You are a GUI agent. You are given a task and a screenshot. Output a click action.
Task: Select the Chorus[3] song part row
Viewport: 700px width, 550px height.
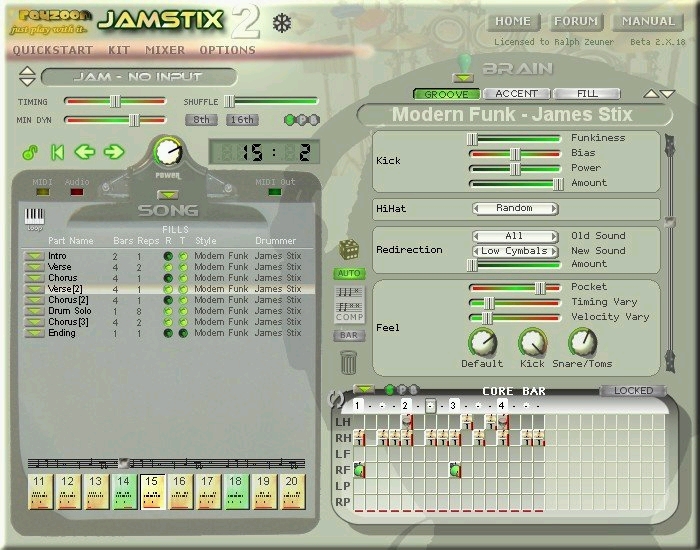coord(169,322)
